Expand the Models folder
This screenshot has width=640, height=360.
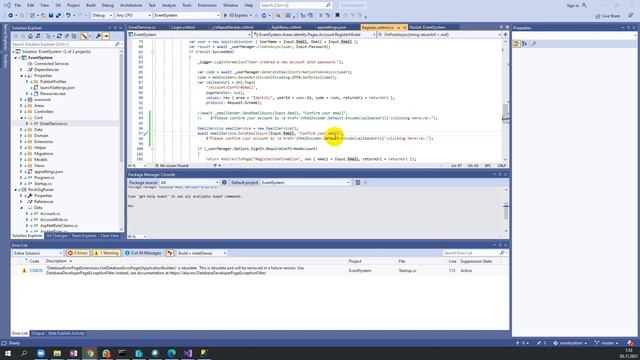tap(21, 160)
